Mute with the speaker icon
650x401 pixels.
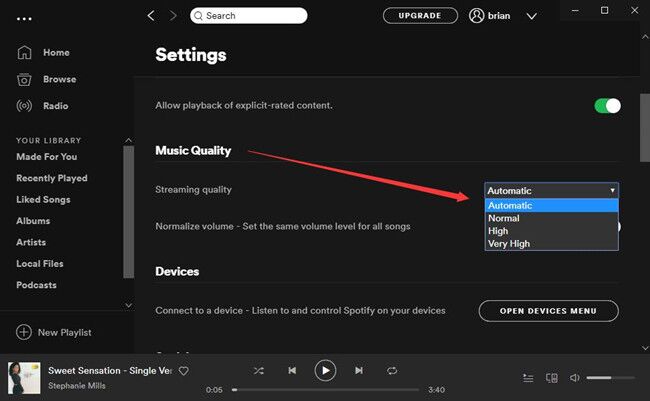tap(575, 378)
